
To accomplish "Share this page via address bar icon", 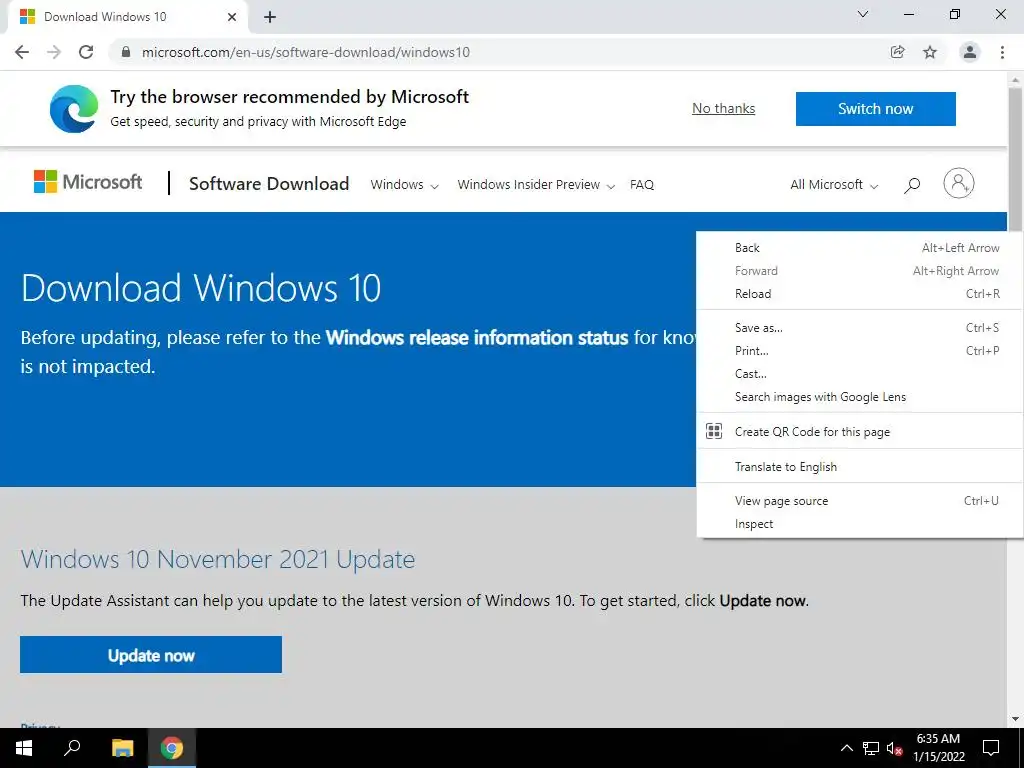I will [x=897, y=52].
